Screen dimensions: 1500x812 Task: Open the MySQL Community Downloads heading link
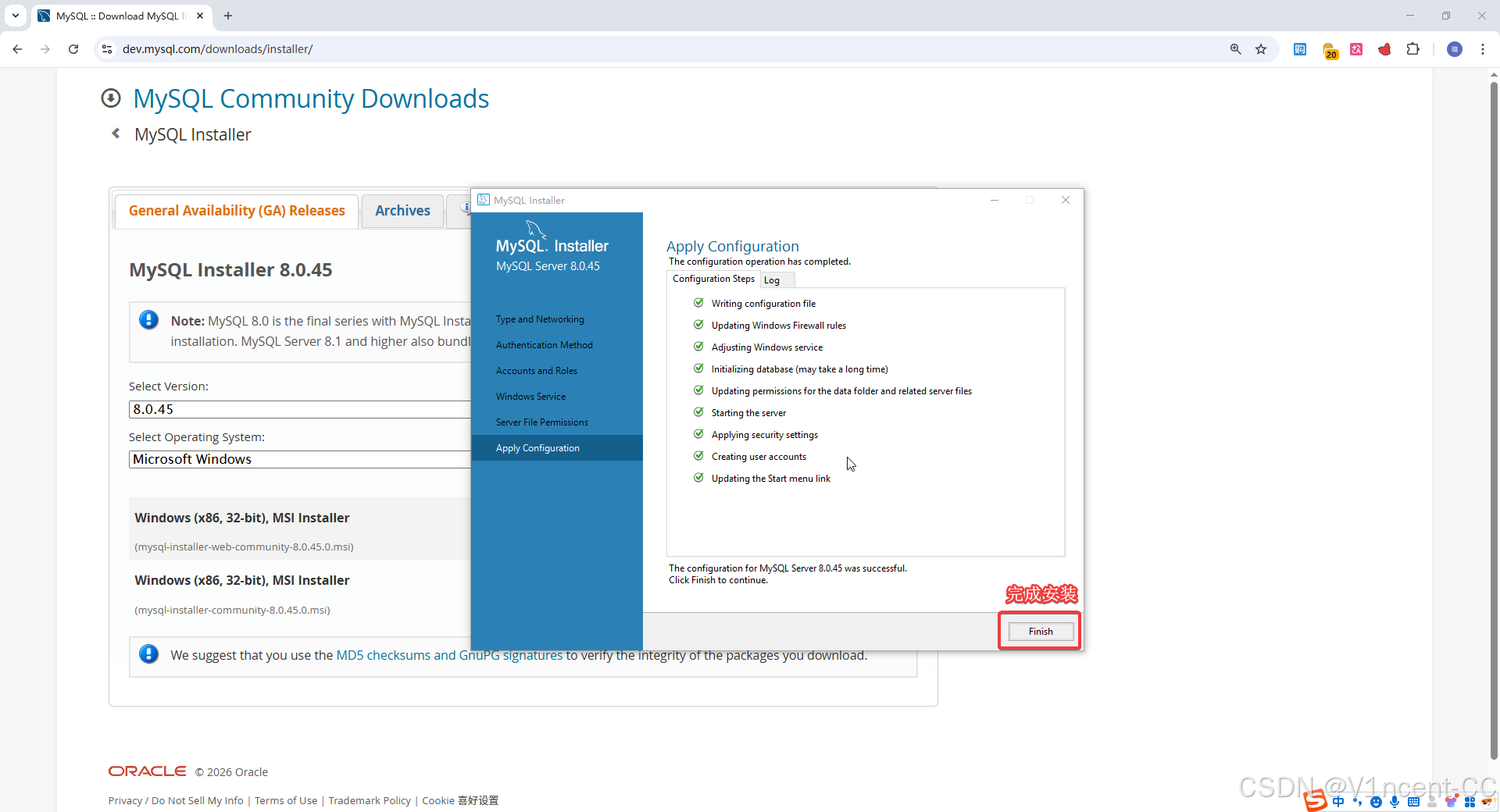click(311, 98)
